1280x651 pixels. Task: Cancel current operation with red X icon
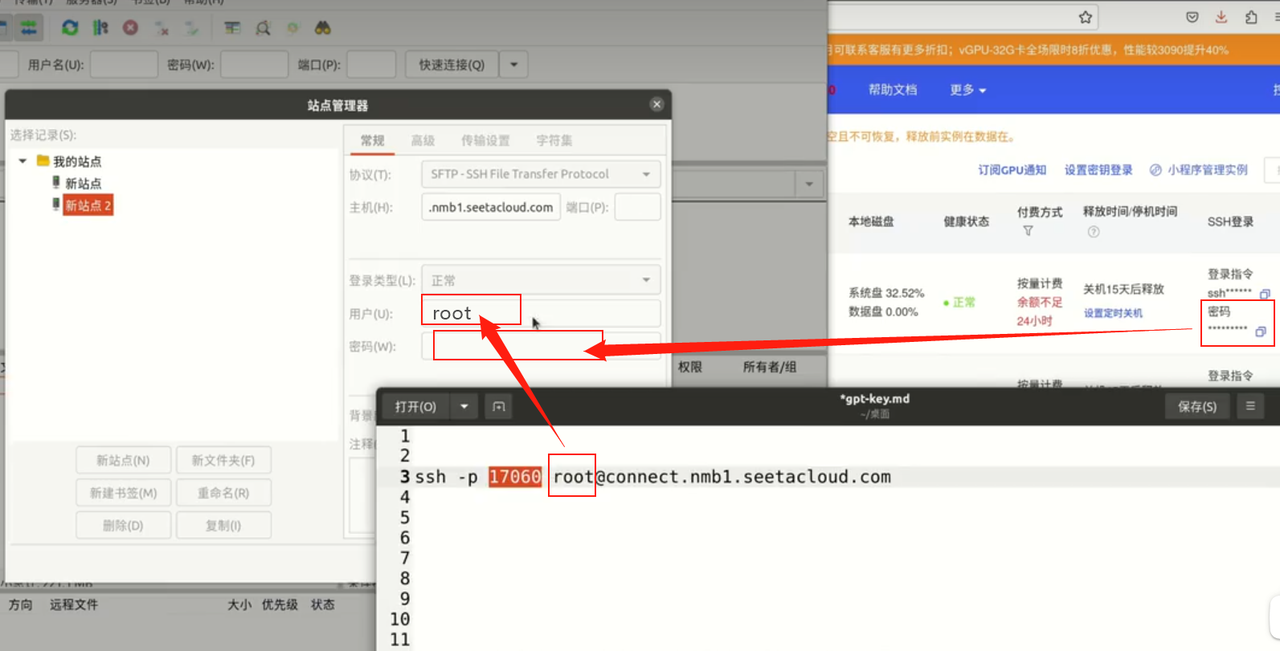point(130,27)
